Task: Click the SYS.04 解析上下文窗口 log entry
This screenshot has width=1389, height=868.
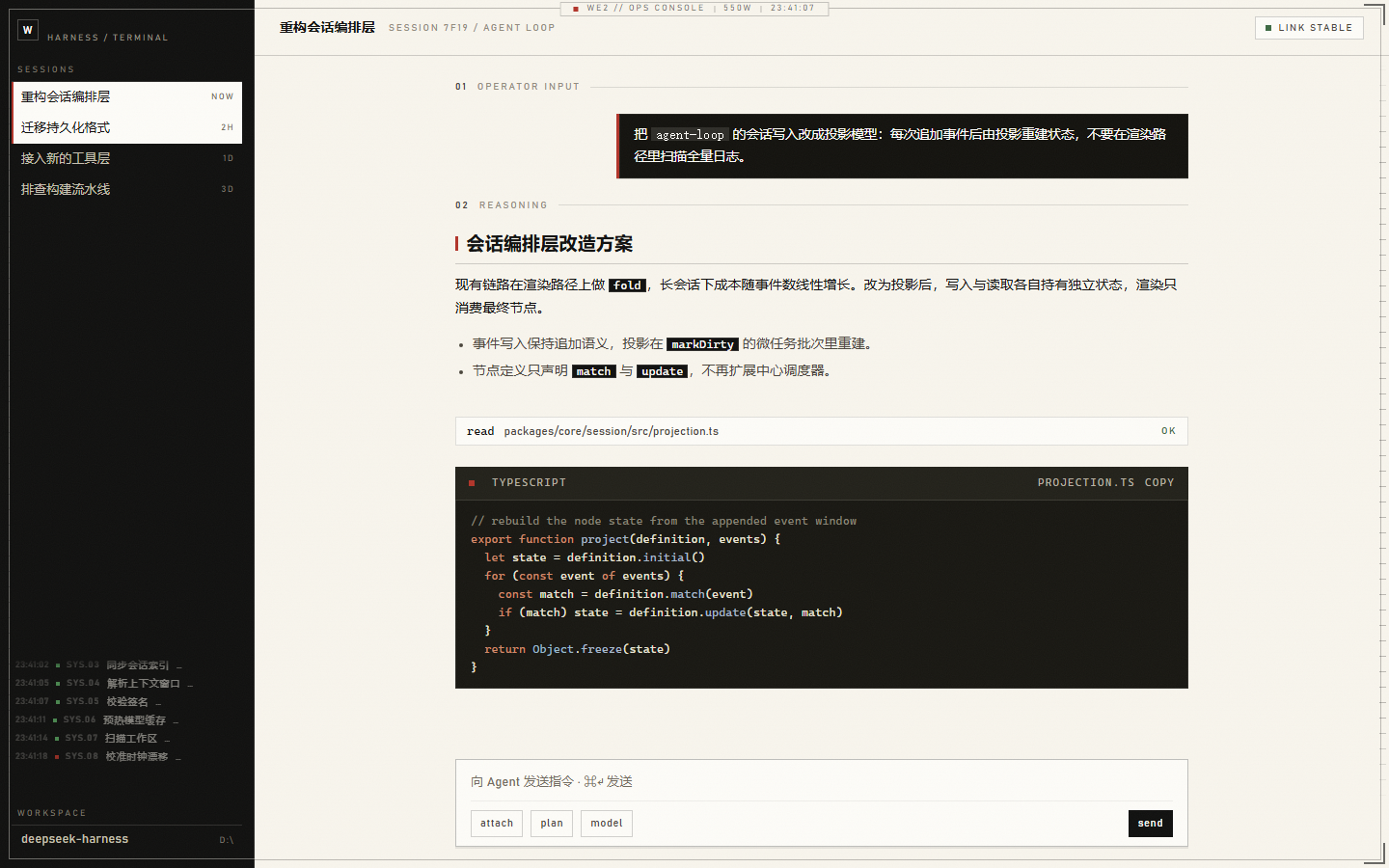Action: 104,684
